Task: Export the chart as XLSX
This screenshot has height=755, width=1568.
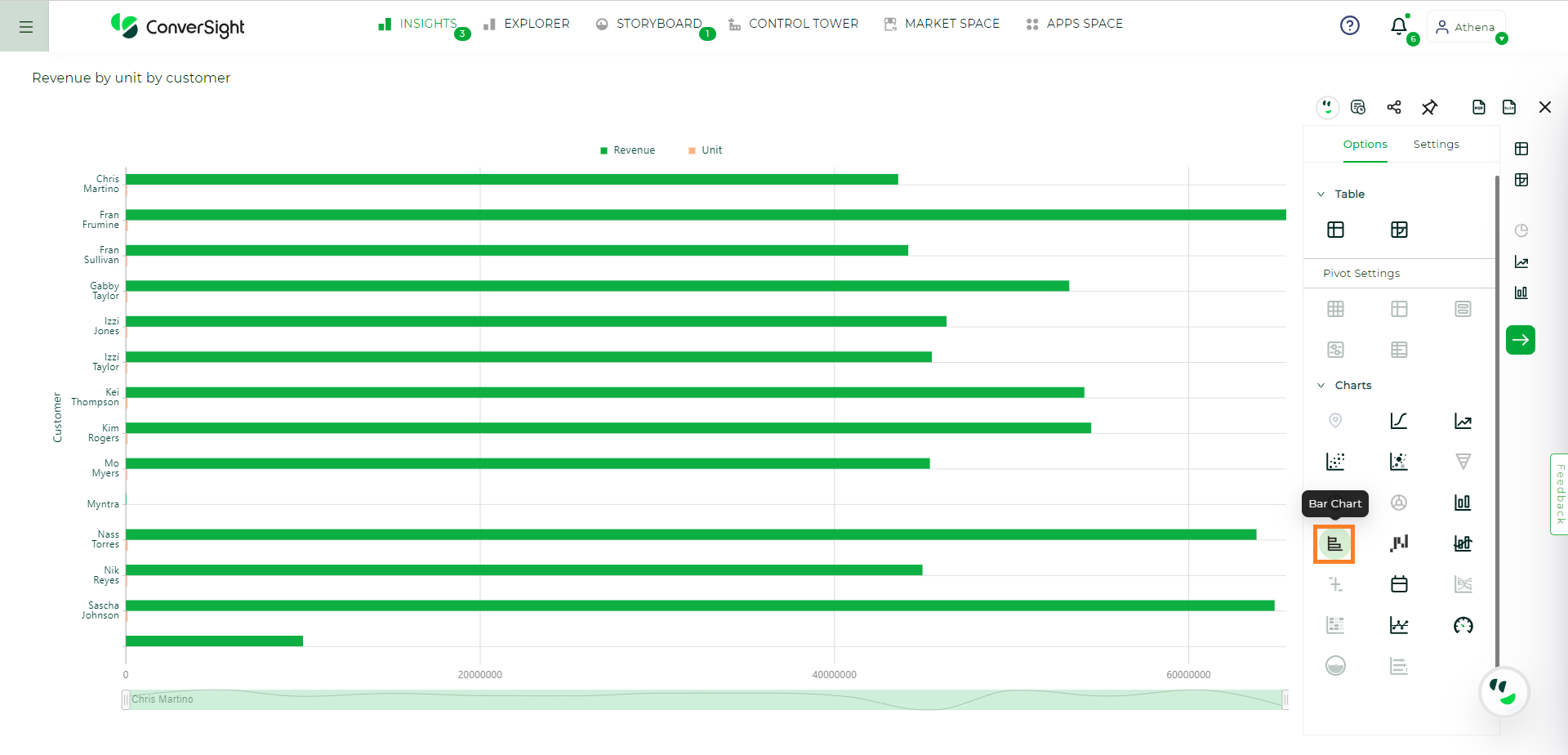Action: click(1509, 107)
